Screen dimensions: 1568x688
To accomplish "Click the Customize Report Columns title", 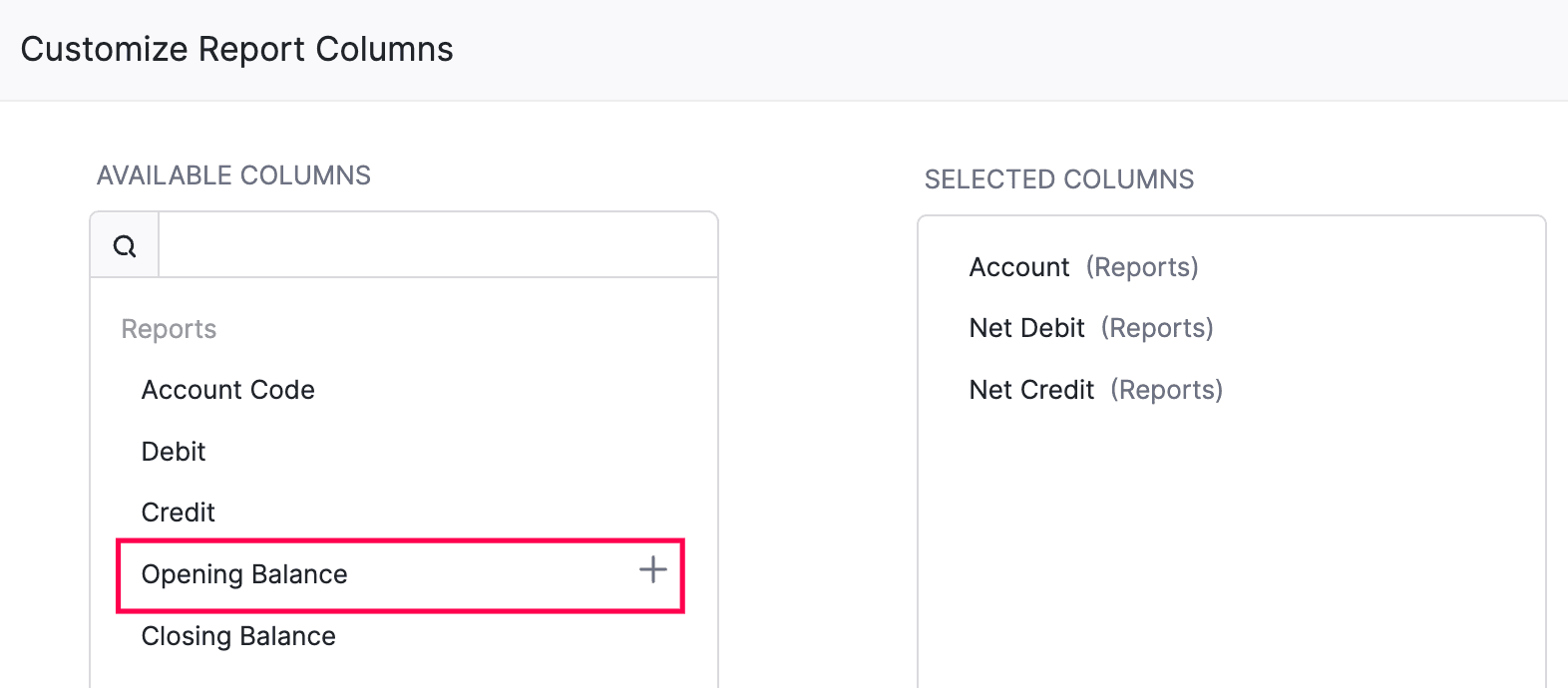I will coord(238,48).
